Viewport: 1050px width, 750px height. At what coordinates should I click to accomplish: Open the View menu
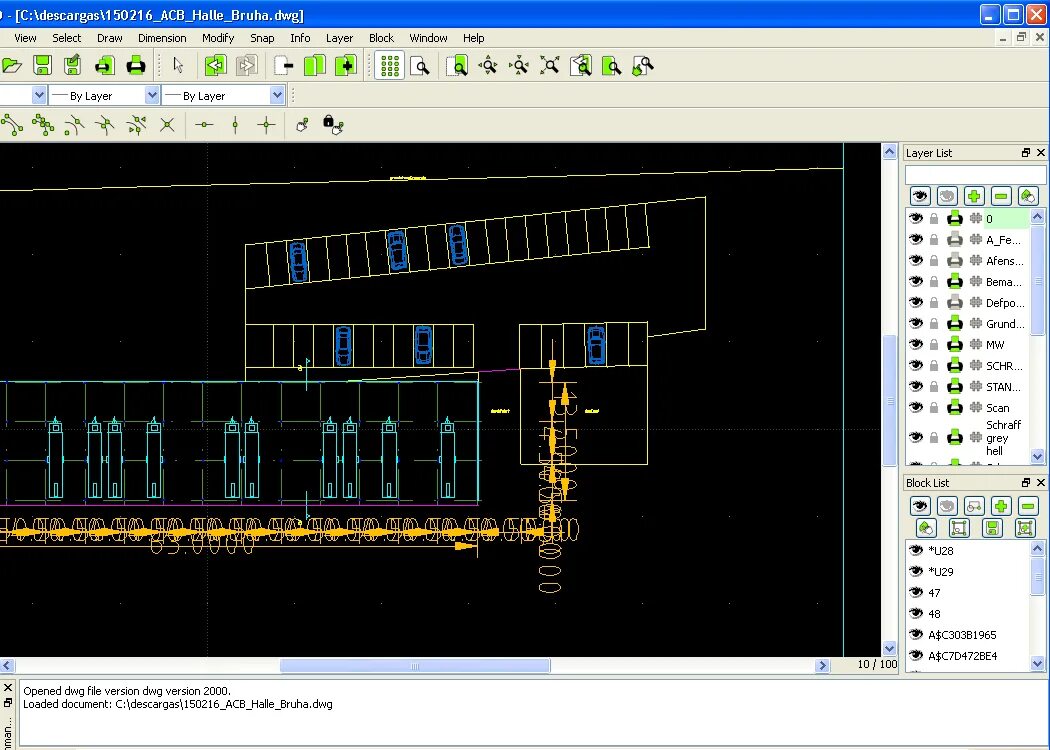(25, 38)
